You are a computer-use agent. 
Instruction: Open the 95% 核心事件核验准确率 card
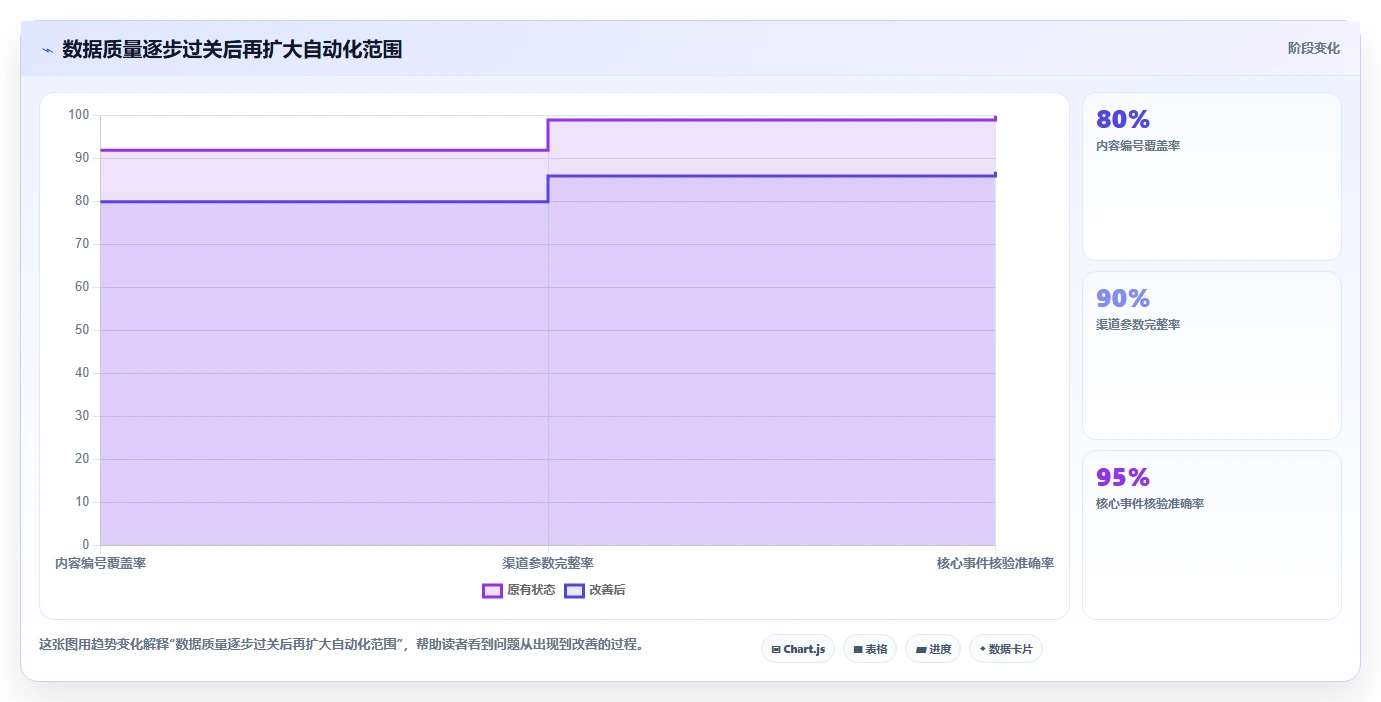click(x=1211, y=534)
